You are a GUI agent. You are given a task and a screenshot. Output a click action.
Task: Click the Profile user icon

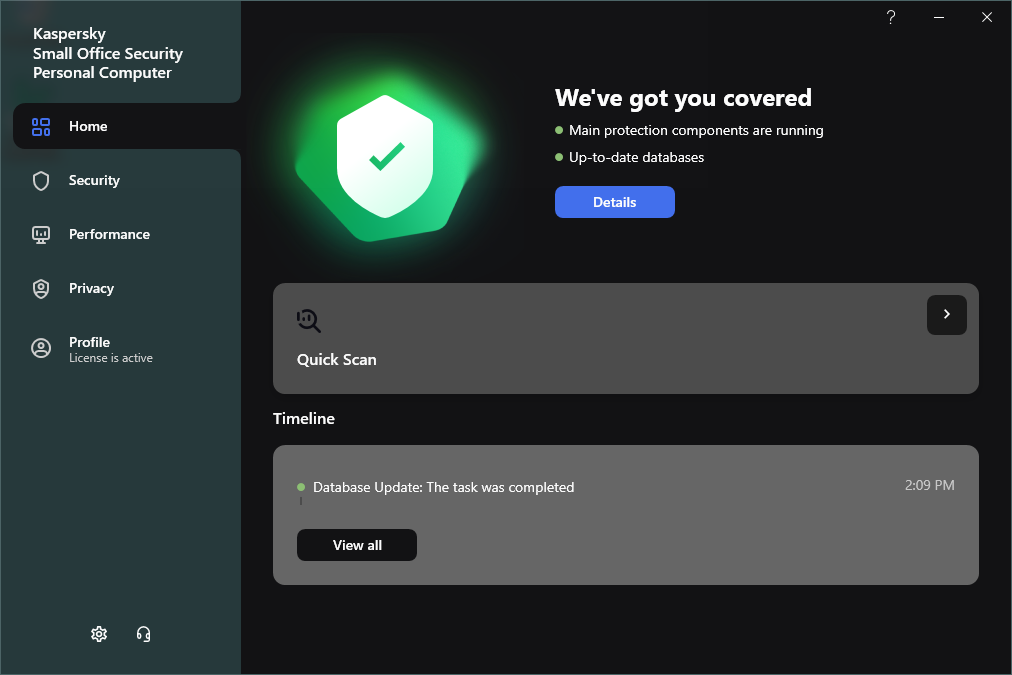point(41,348)
